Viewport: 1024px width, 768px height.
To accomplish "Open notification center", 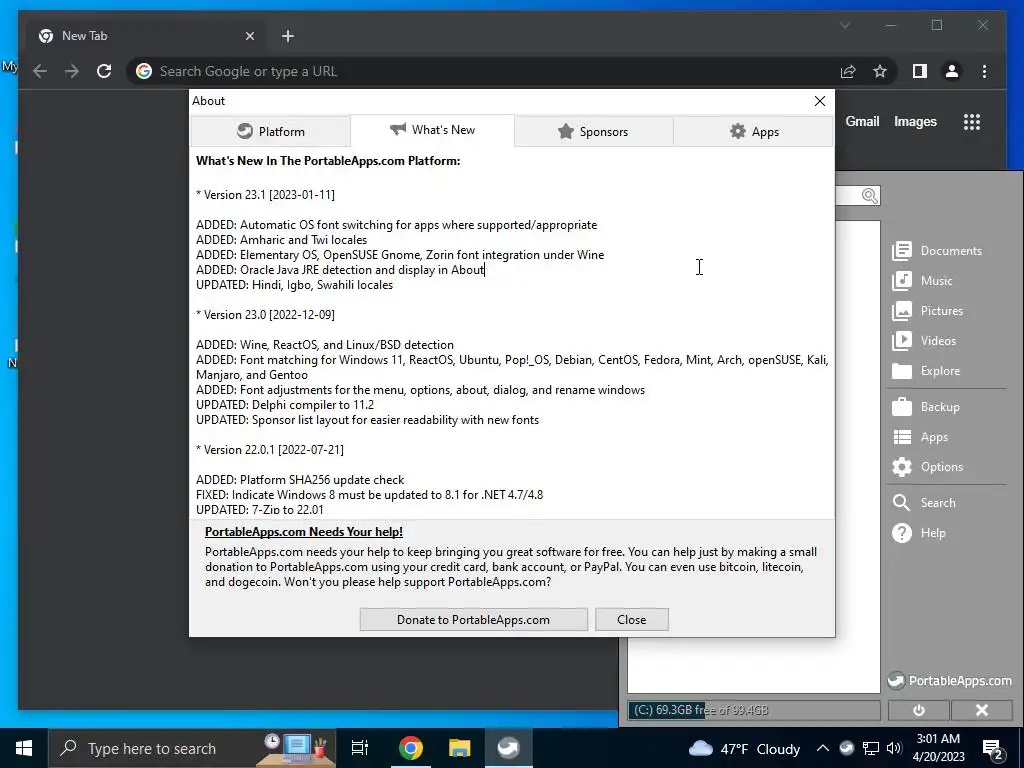I will pyautogui.click(x=992, y=748).
